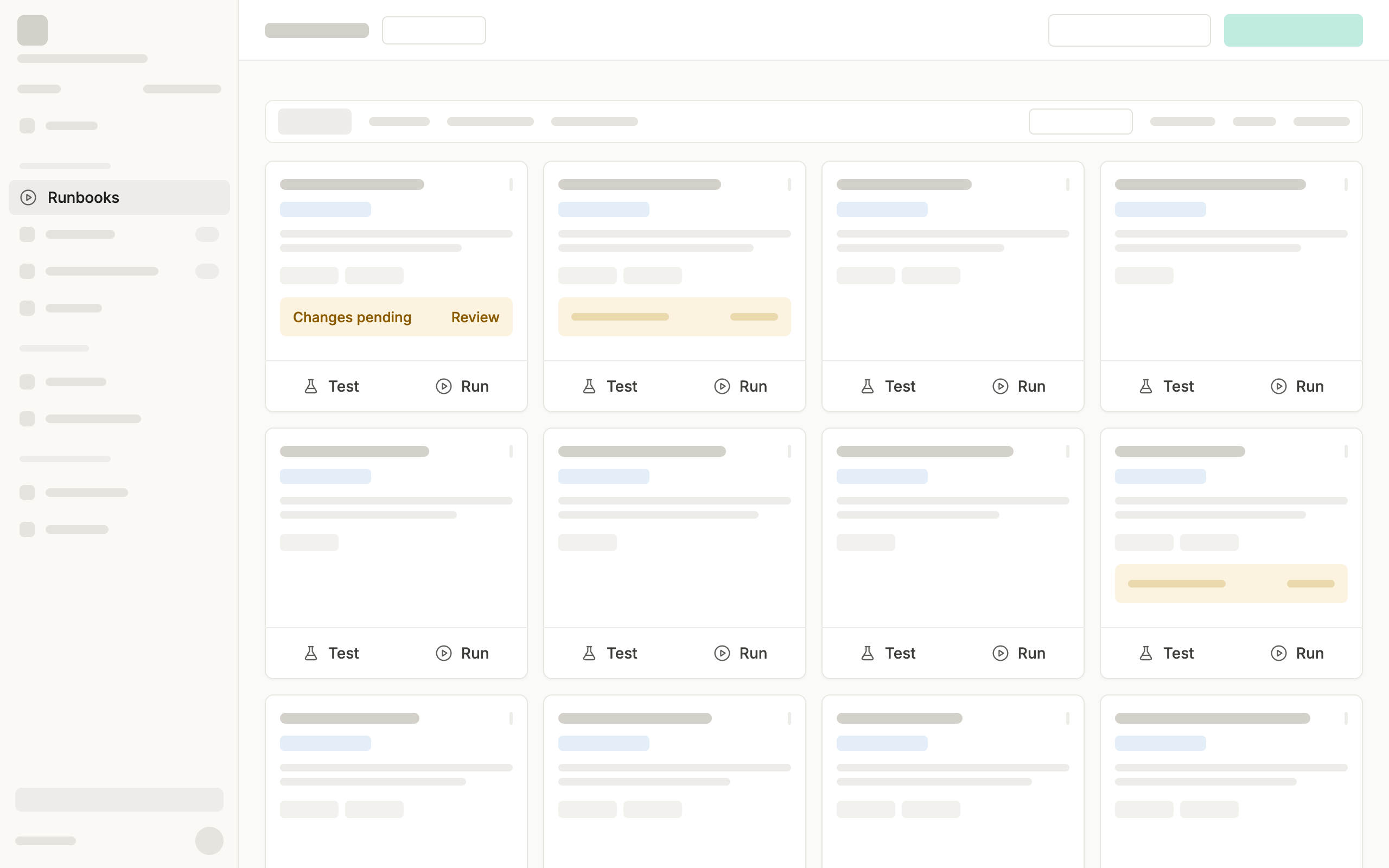Click the Run play icon on the second row's fourth card

1278,653
